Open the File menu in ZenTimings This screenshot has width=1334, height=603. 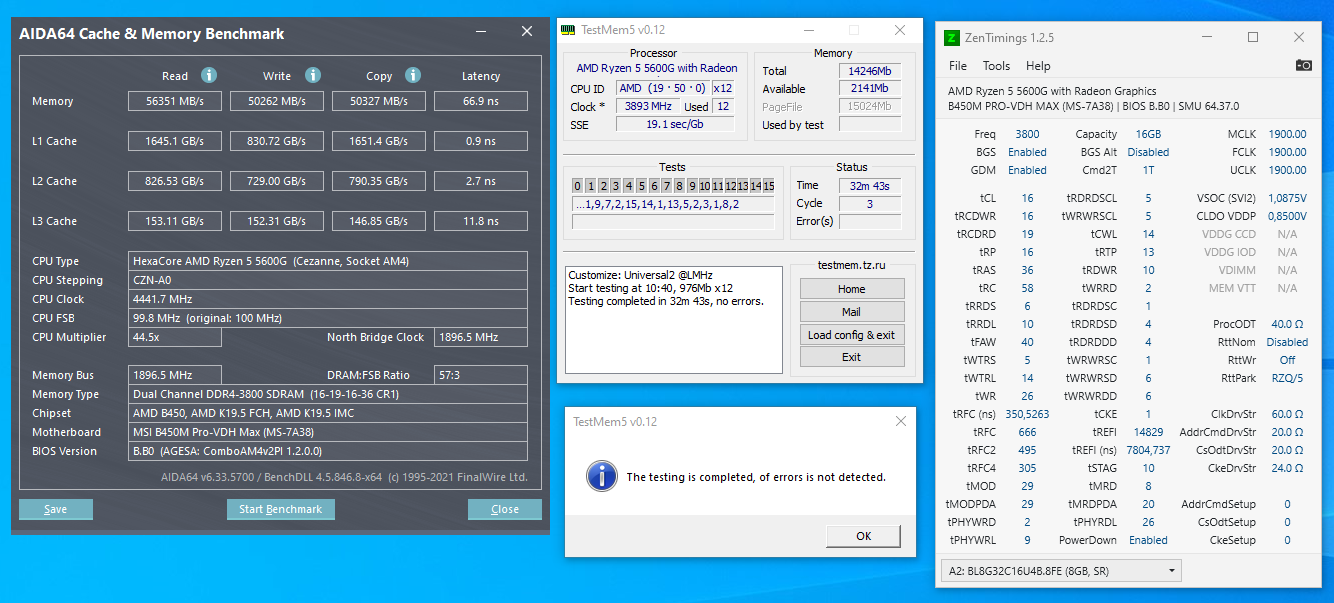(x=958, y=66)
